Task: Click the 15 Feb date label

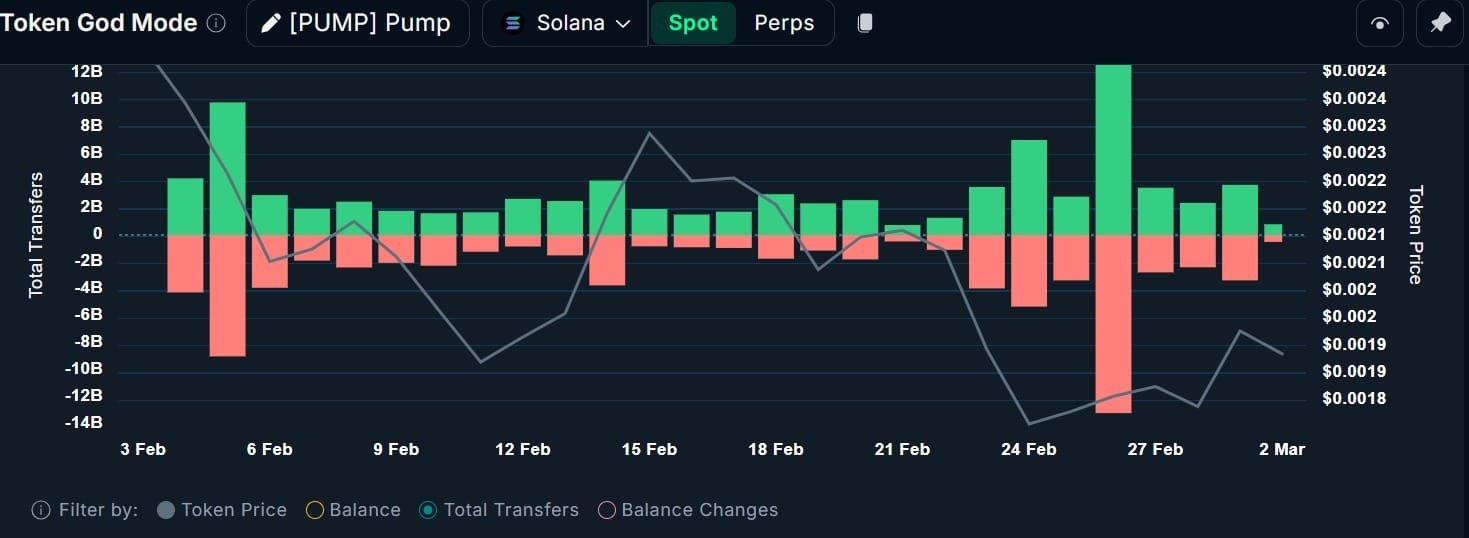Action: [x=649, y=449]
